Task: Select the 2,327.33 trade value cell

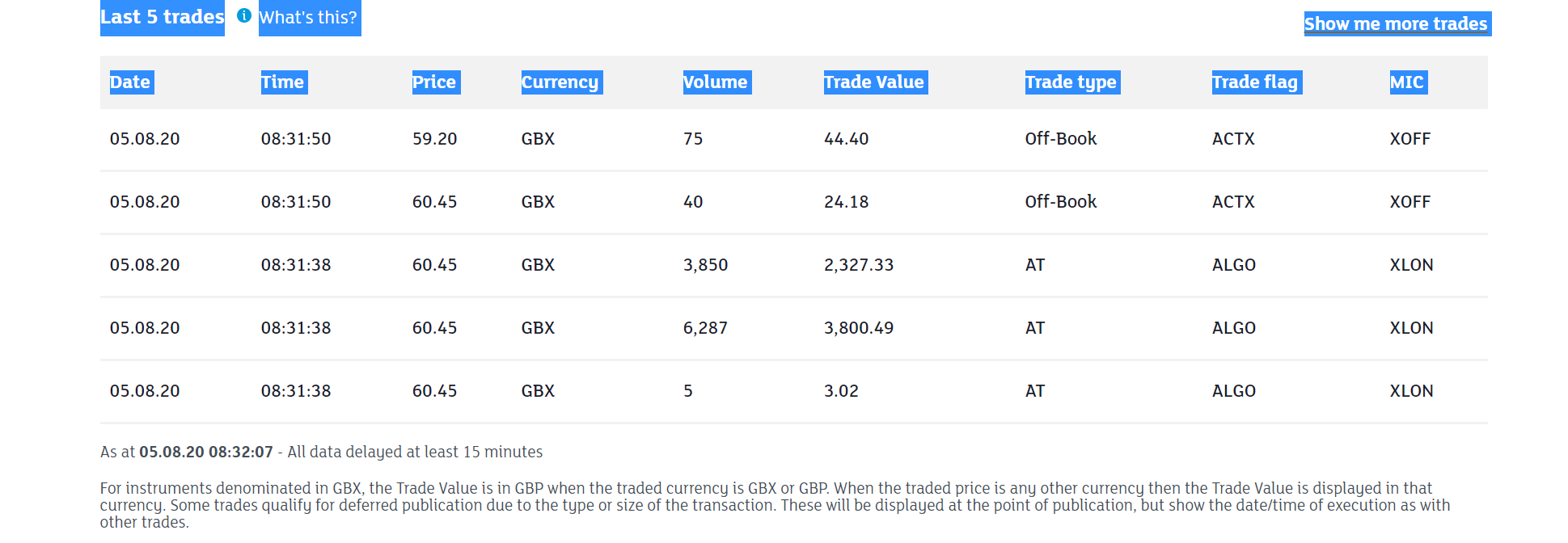Action: (859, 265)
